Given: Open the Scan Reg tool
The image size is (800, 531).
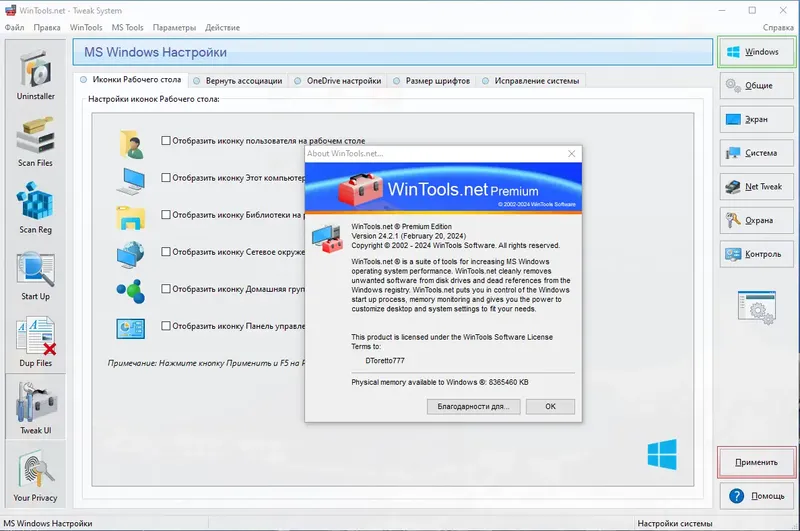Looking at the screenshot, I should tap(35, 207).
